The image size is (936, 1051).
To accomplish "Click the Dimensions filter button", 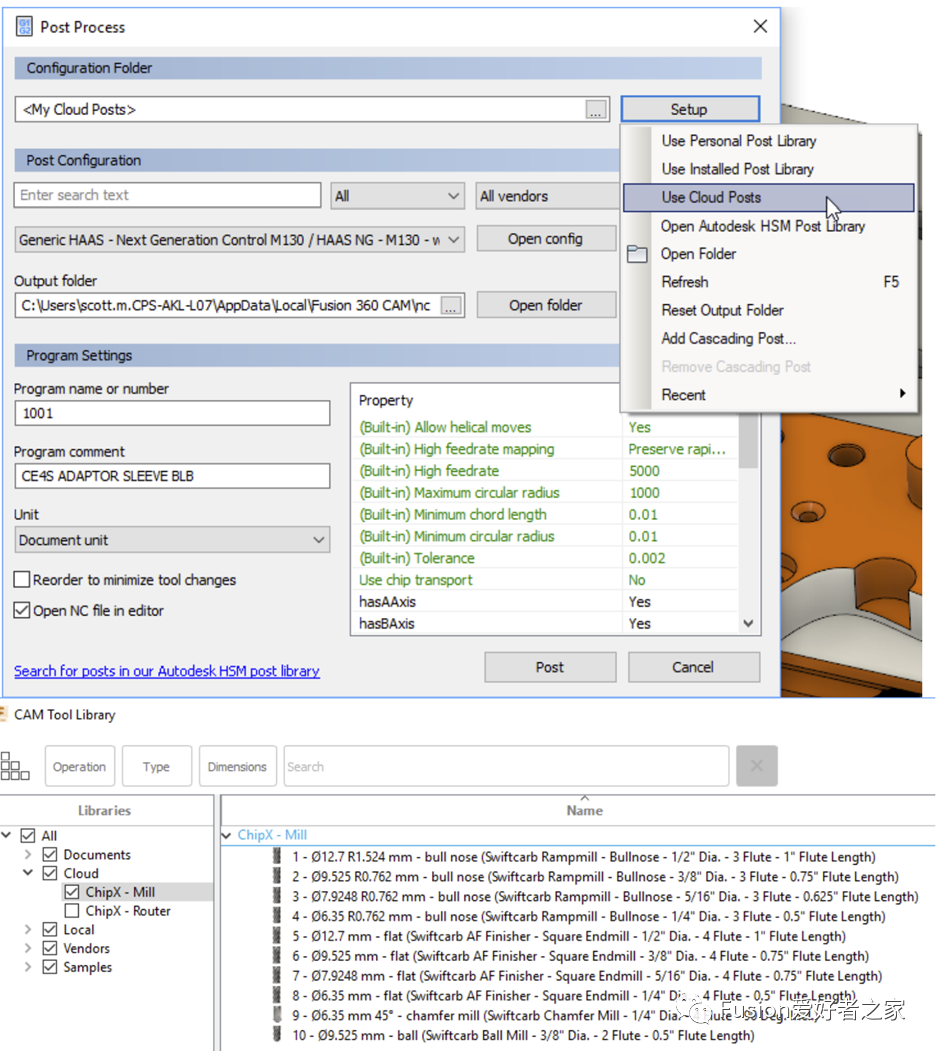I will [x=237, y=766].
